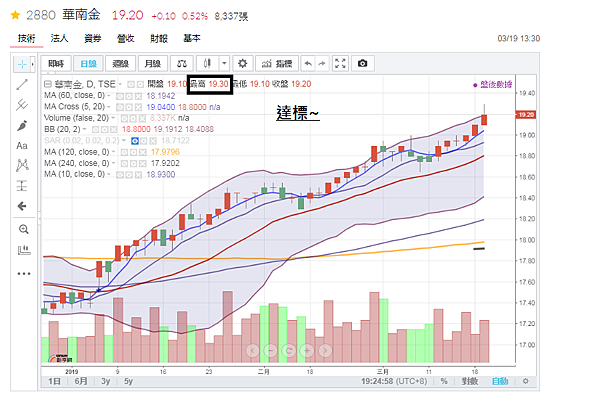Click the back arrow in left toolbar
This screenshot has height=400, width=600.
(x=22, y=206)
